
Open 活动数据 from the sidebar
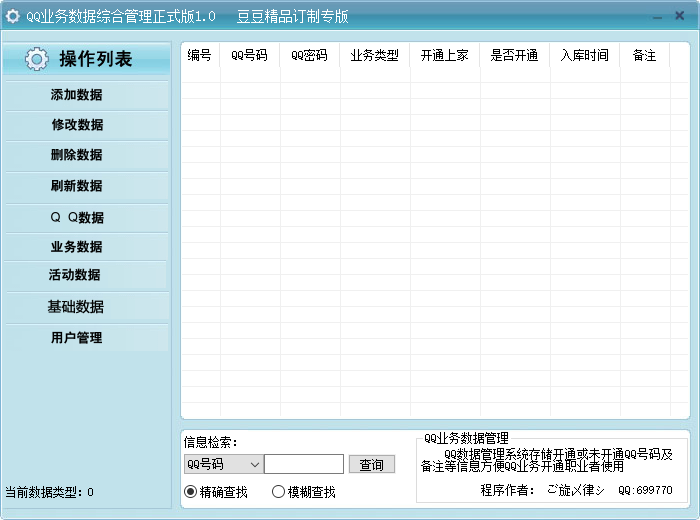86,275
